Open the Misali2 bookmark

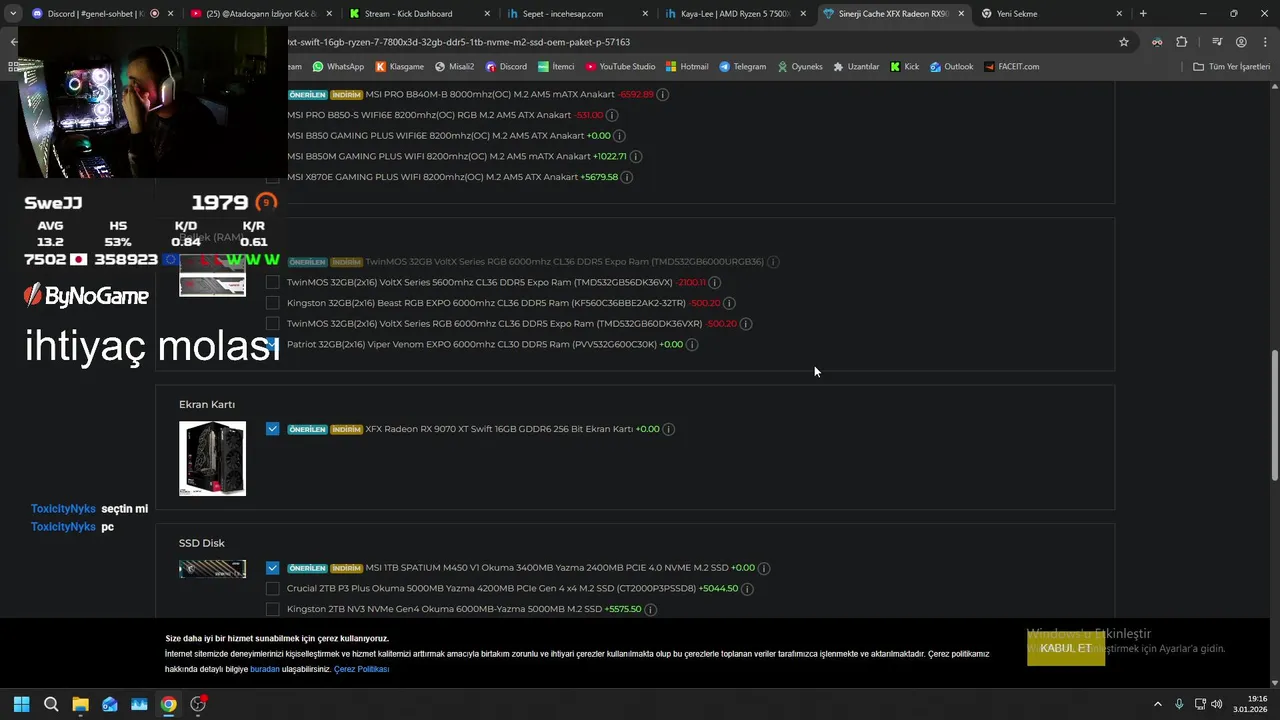point(454,67)
